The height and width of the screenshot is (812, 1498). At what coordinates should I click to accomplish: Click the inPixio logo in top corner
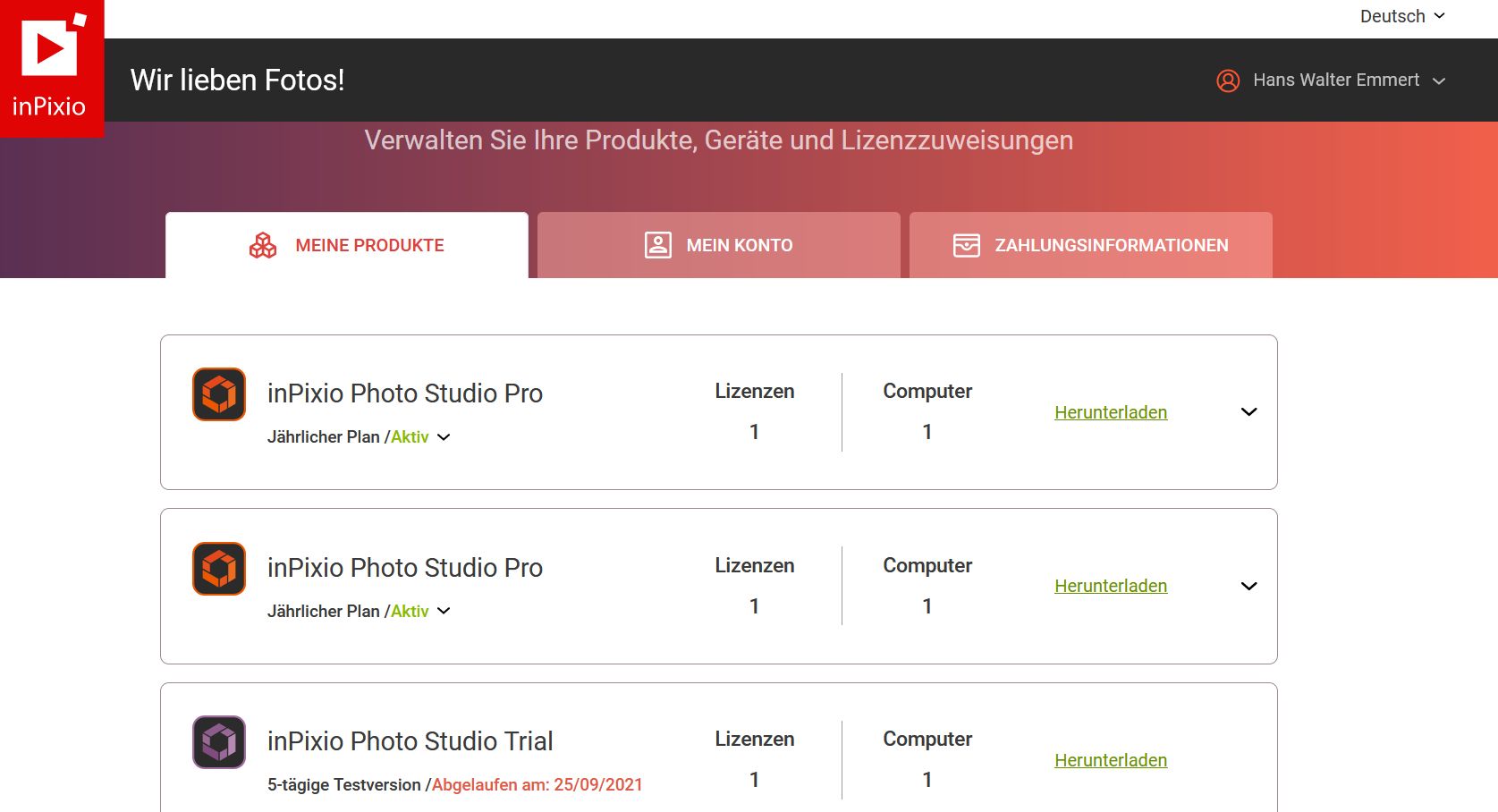pyautogui.click(x=51, y=67)
